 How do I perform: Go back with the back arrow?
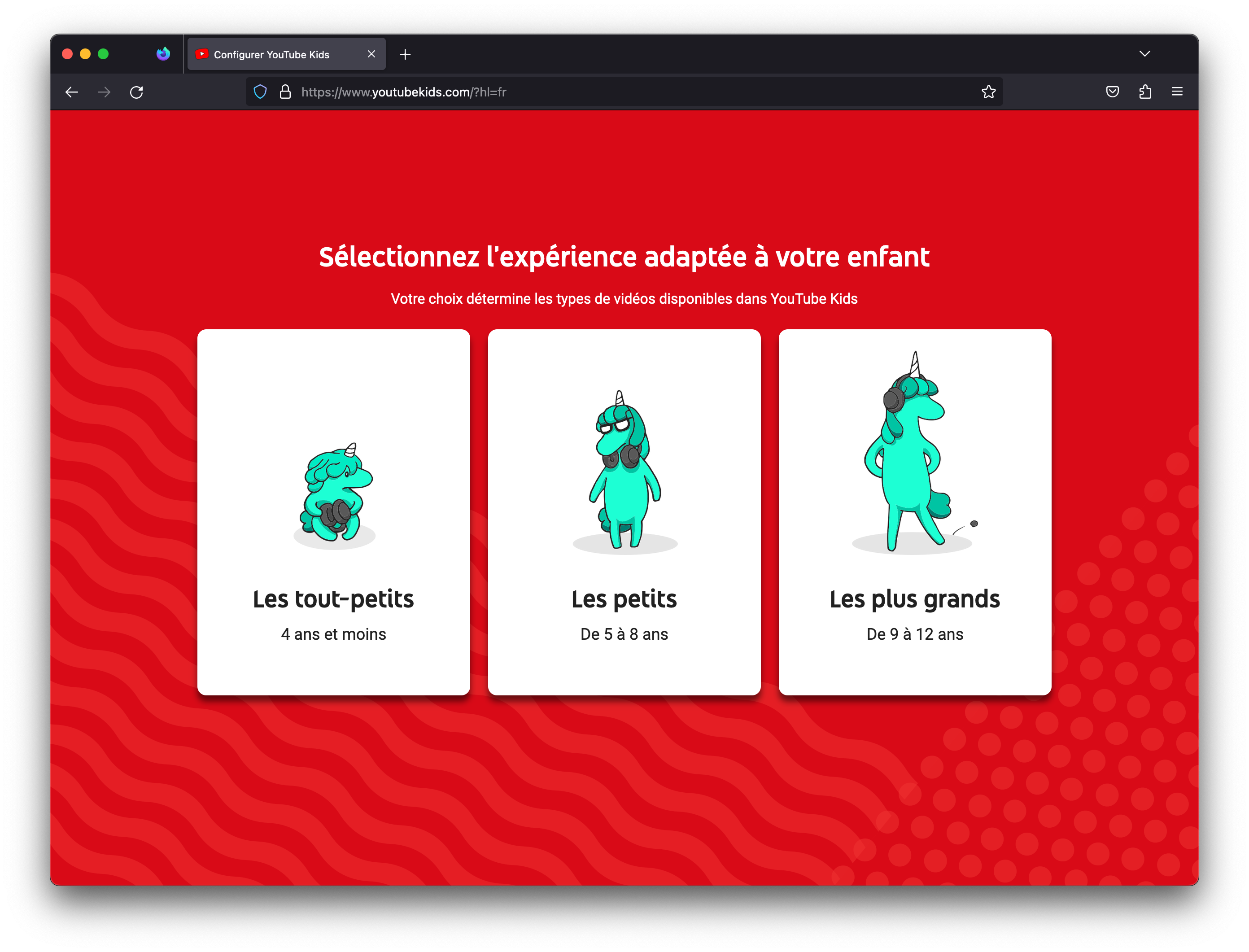[71, 92]
